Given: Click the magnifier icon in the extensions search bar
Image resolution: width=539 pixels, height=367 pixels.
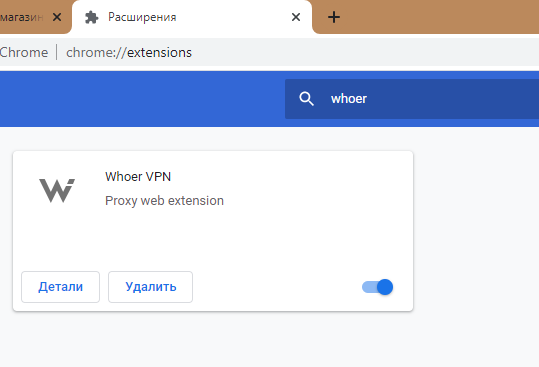Looking at the screenshot, I should click(306, 99).
